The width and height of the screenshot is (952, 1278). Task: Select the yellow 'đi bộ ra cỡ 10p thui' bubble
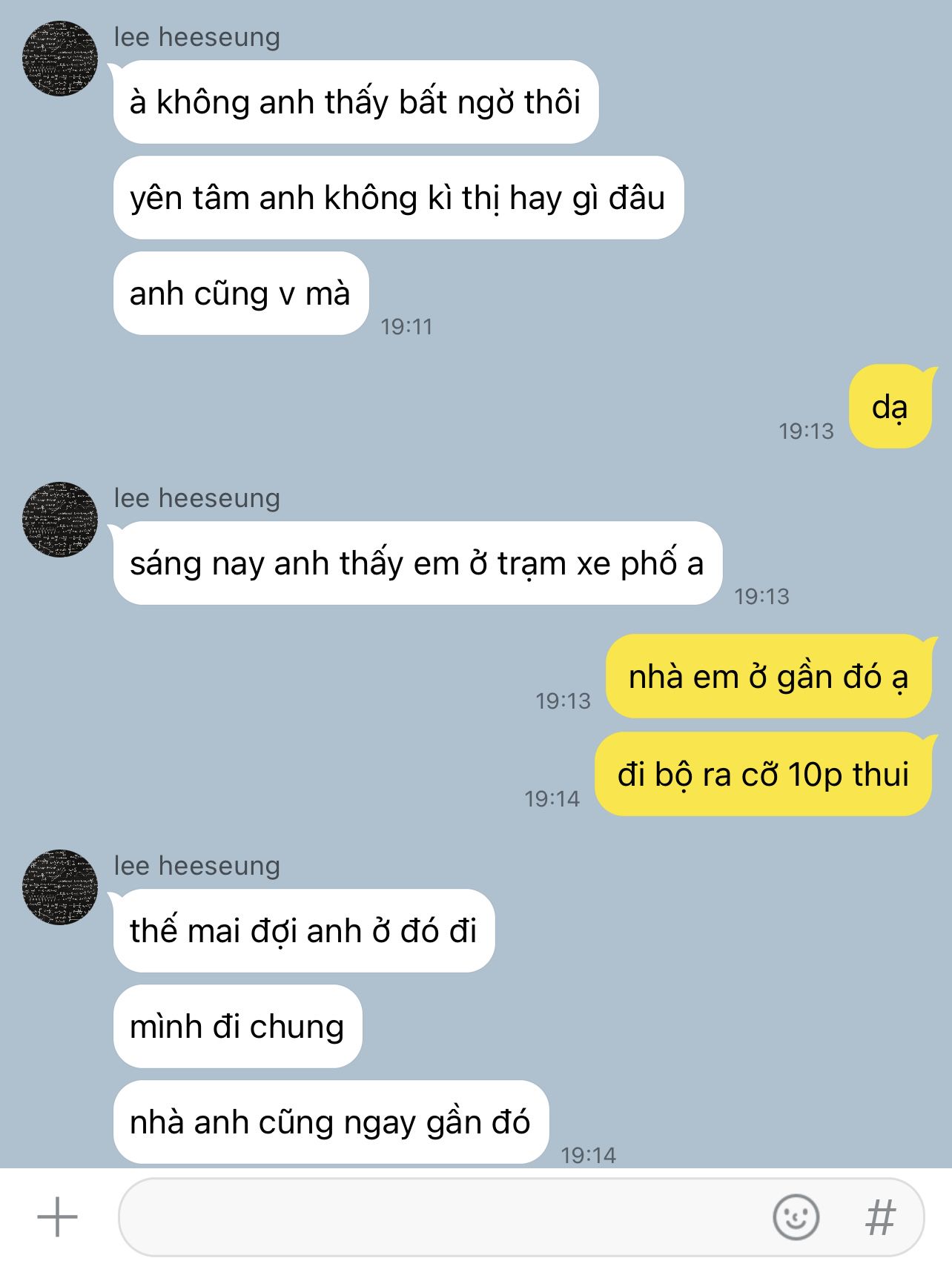click(x=763, y=774)
